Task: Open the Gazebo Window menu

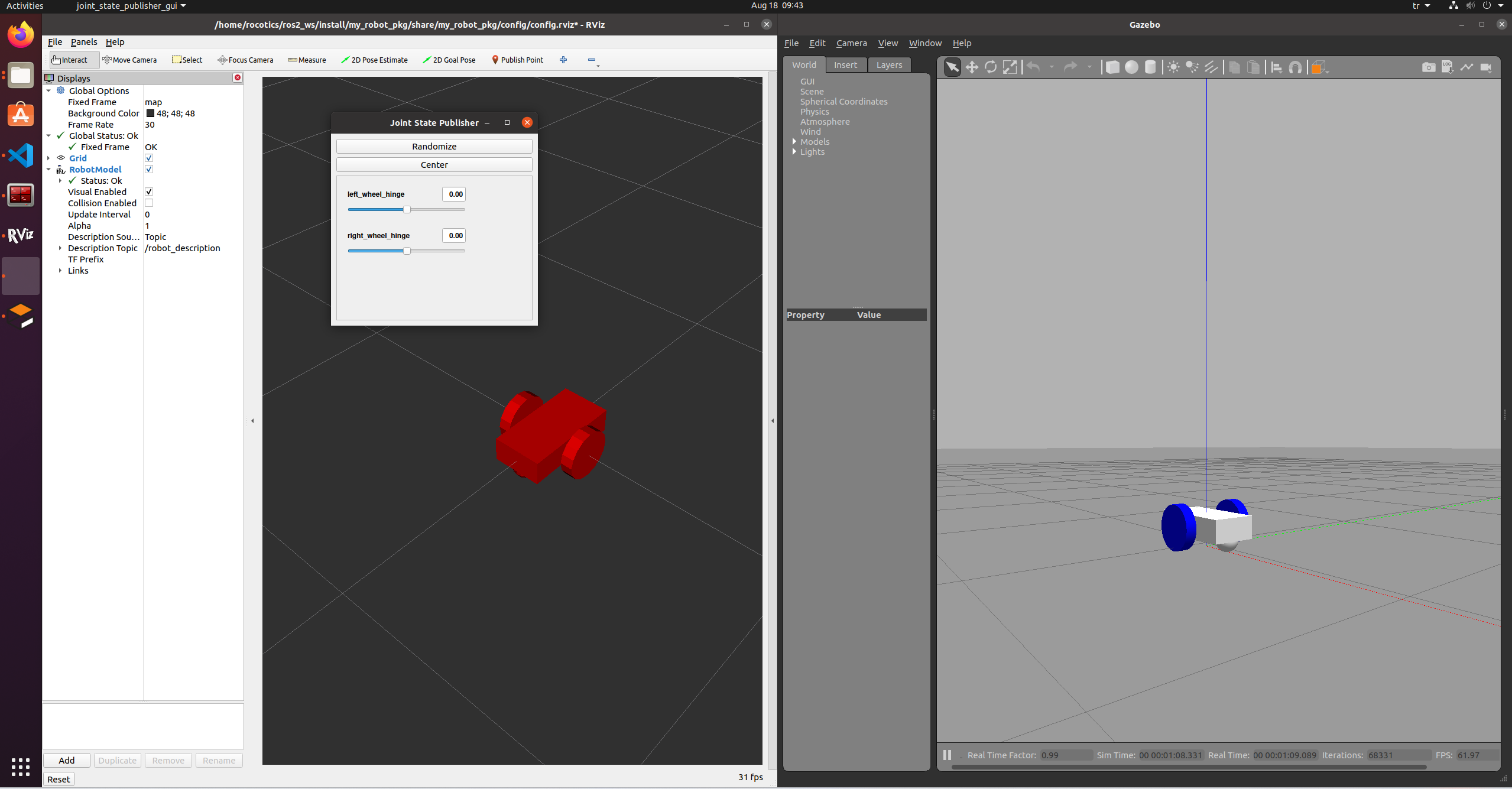Action: (925, 43)
